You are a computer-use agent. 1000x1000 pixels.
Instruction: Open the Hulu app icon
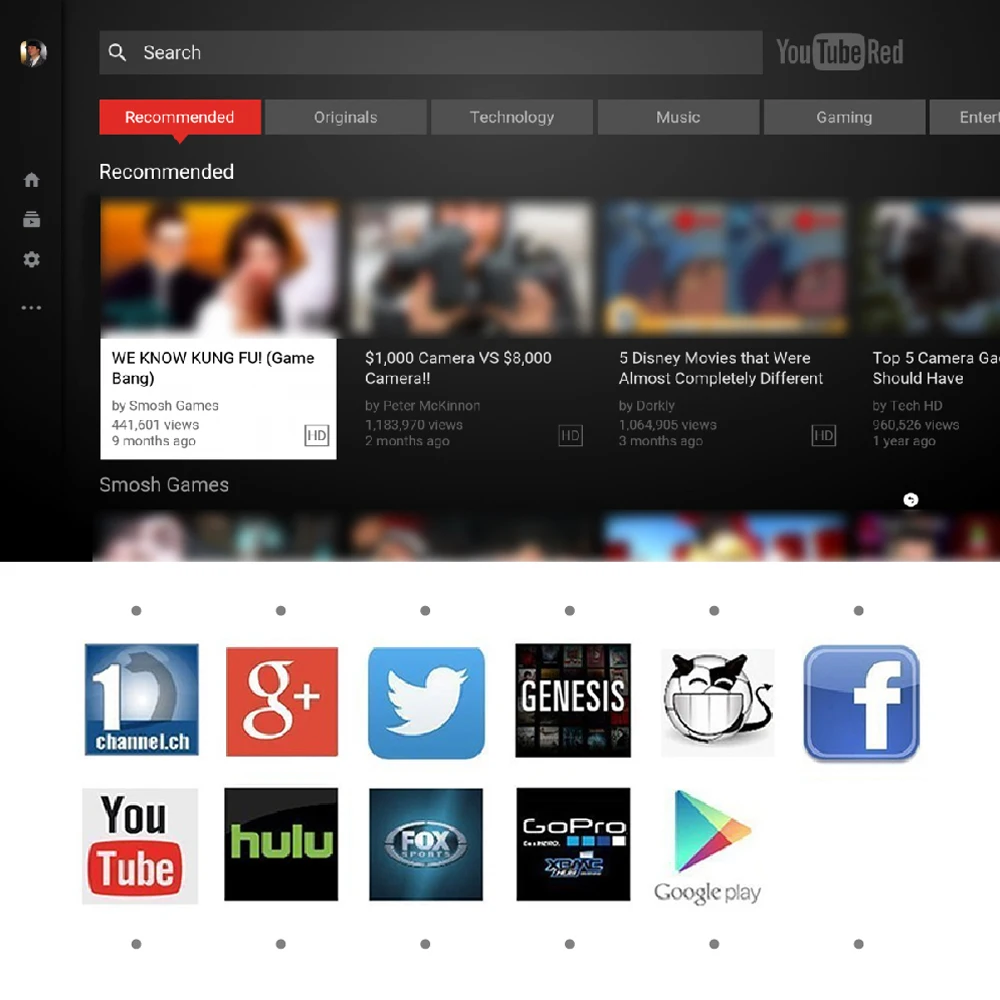pyautogui.click(x=281, y=844)
